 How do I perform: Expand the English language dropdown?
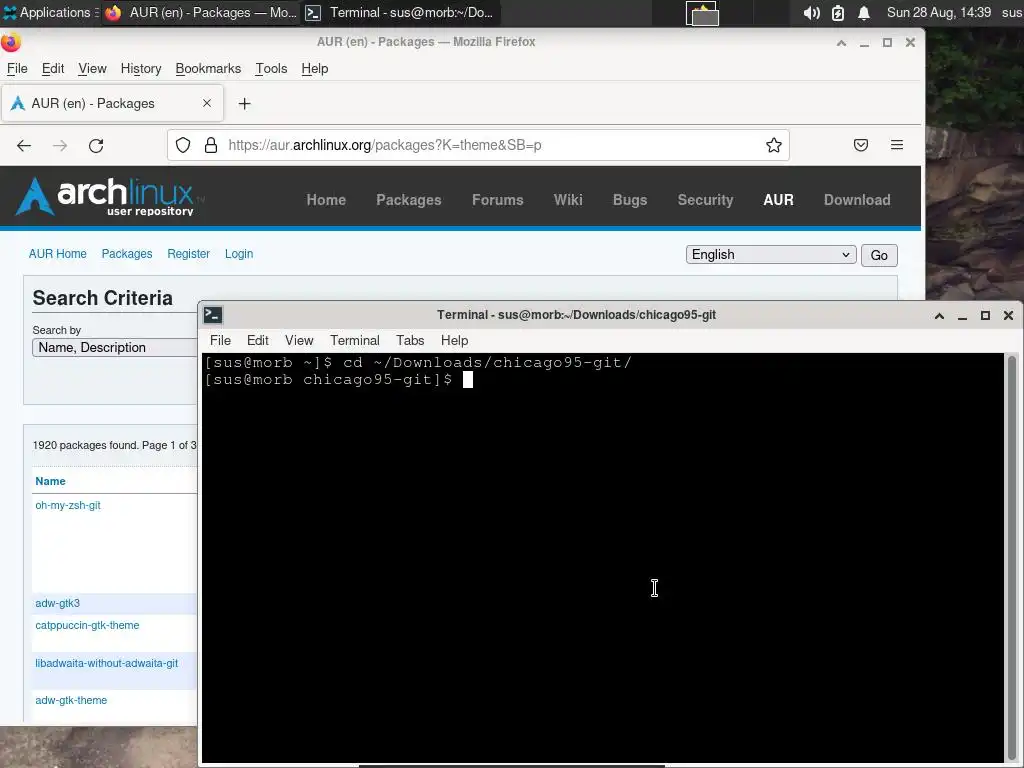click(x=771, y=255)
